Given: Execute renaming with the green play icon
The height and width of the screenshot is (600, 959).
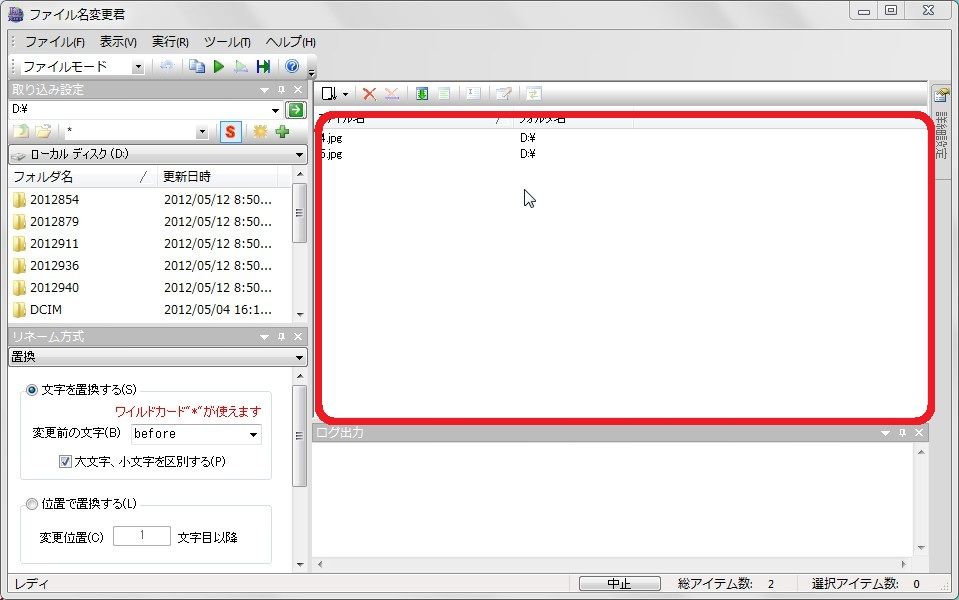Looking at the screenshot, I should pos(217,66).
